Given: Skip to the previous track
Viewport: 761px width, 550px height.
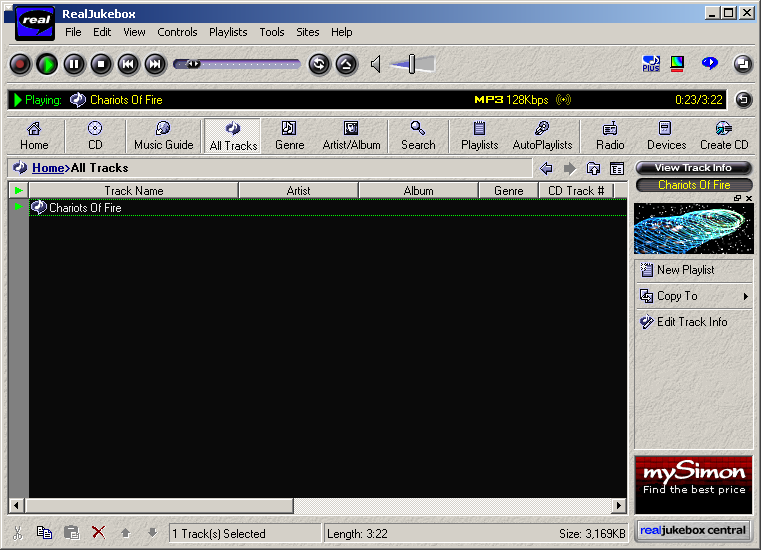Looking at the screenshot, I should [128, 64].
